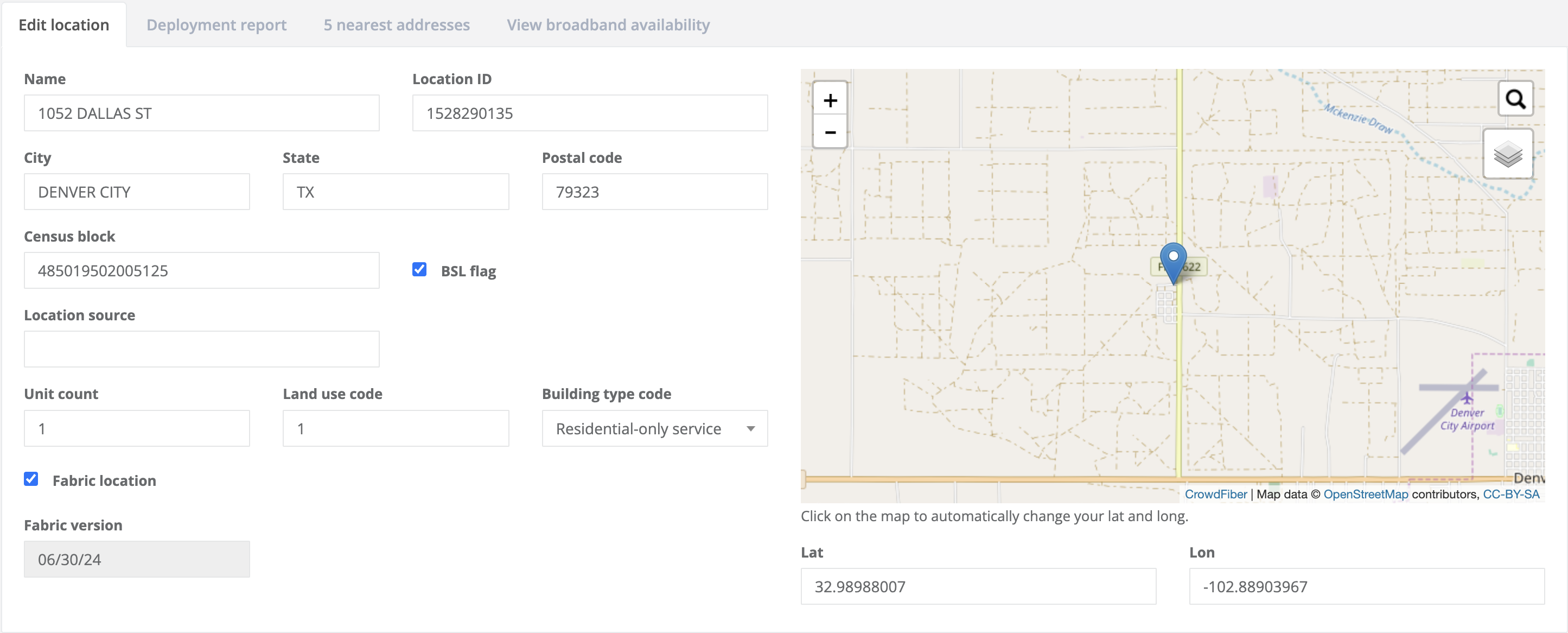Open the map search magnifier tool
The image size is (1568, 633).
click(x=1516, y=98)
